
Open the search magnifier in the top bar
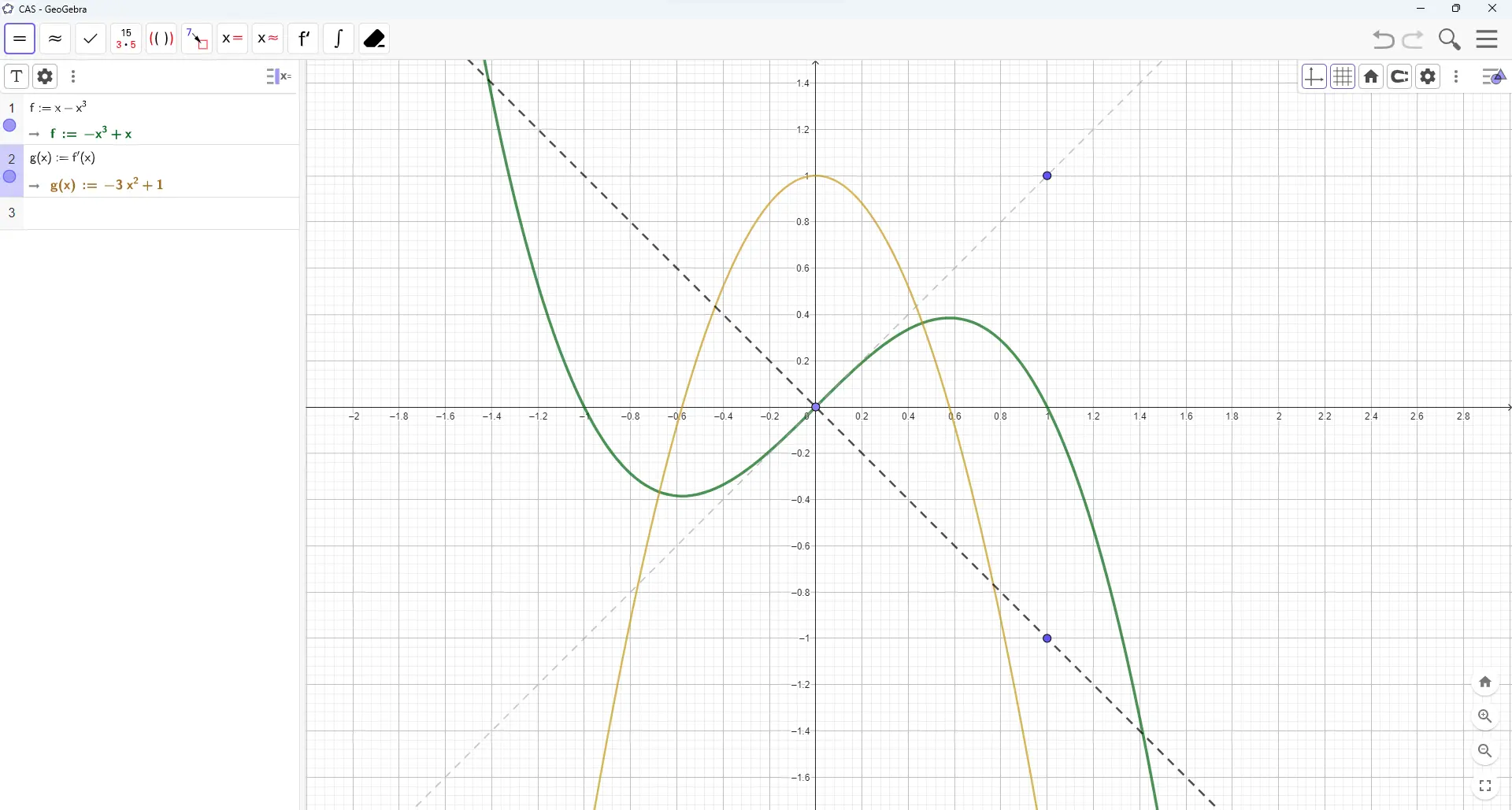[x=1451, y=39]
